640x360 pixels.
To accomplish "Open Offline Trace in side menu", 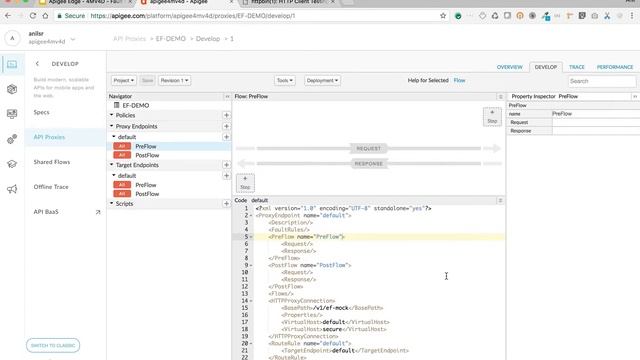I will [x=51, y=187].
